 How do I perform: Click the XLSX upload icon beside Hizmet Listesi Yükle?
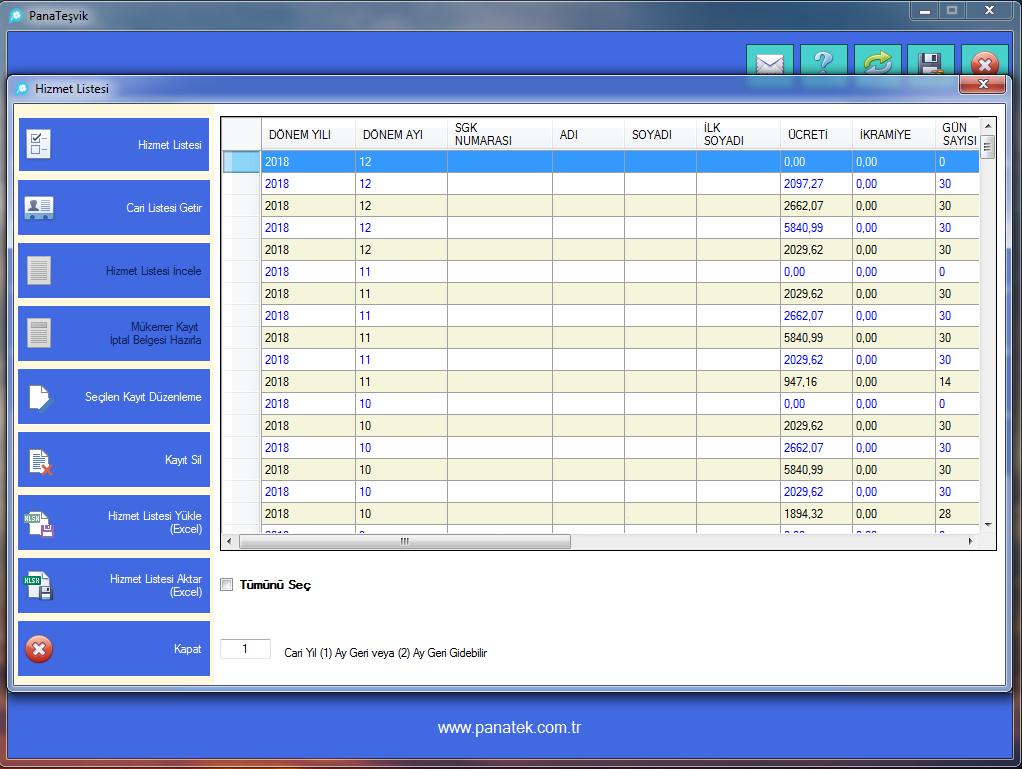pyautogui.click(x=39, y=524)
